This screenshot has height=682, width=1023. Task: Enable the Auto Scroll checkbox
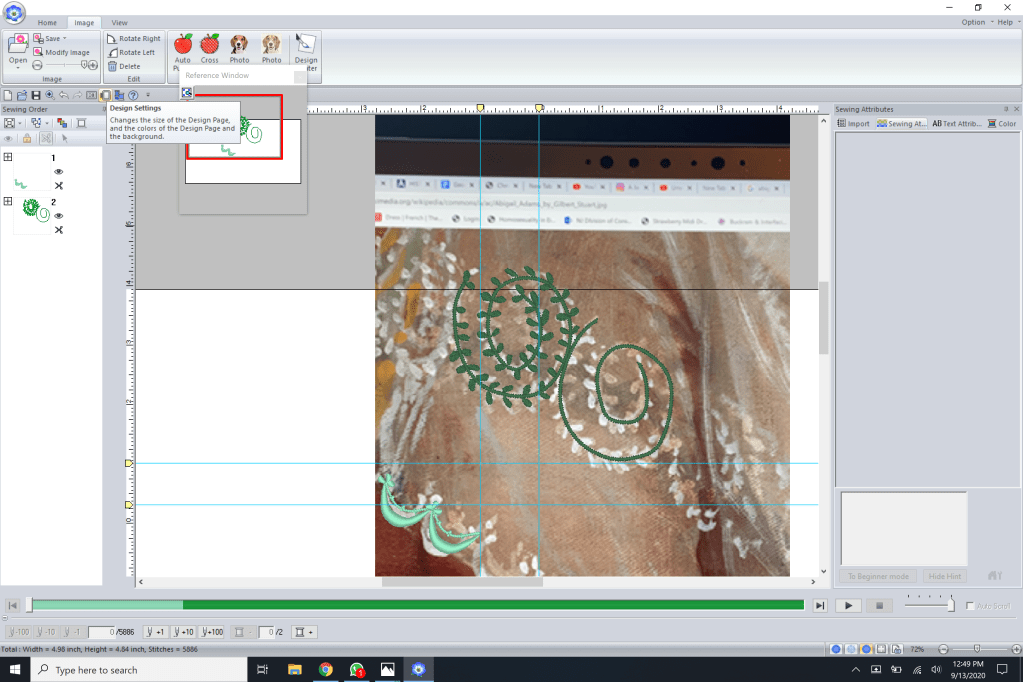pyautogui.click(x=970, y=606)
